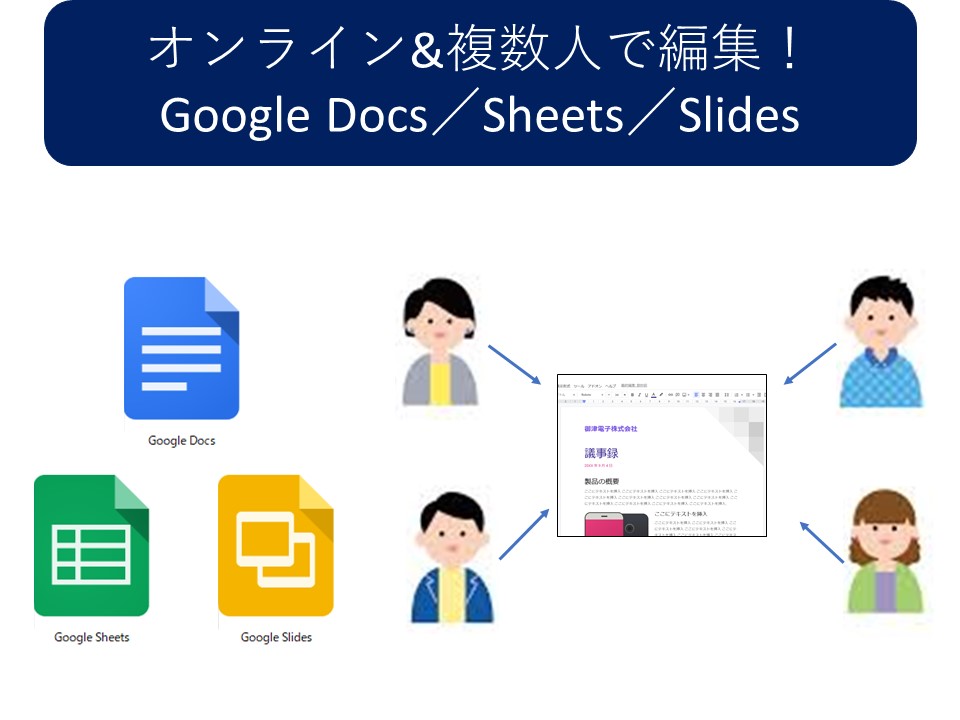Viewport: 960px width, 720px height.
Task: Click the text color icon in document toolbar
Action: (x=653, y=395)
